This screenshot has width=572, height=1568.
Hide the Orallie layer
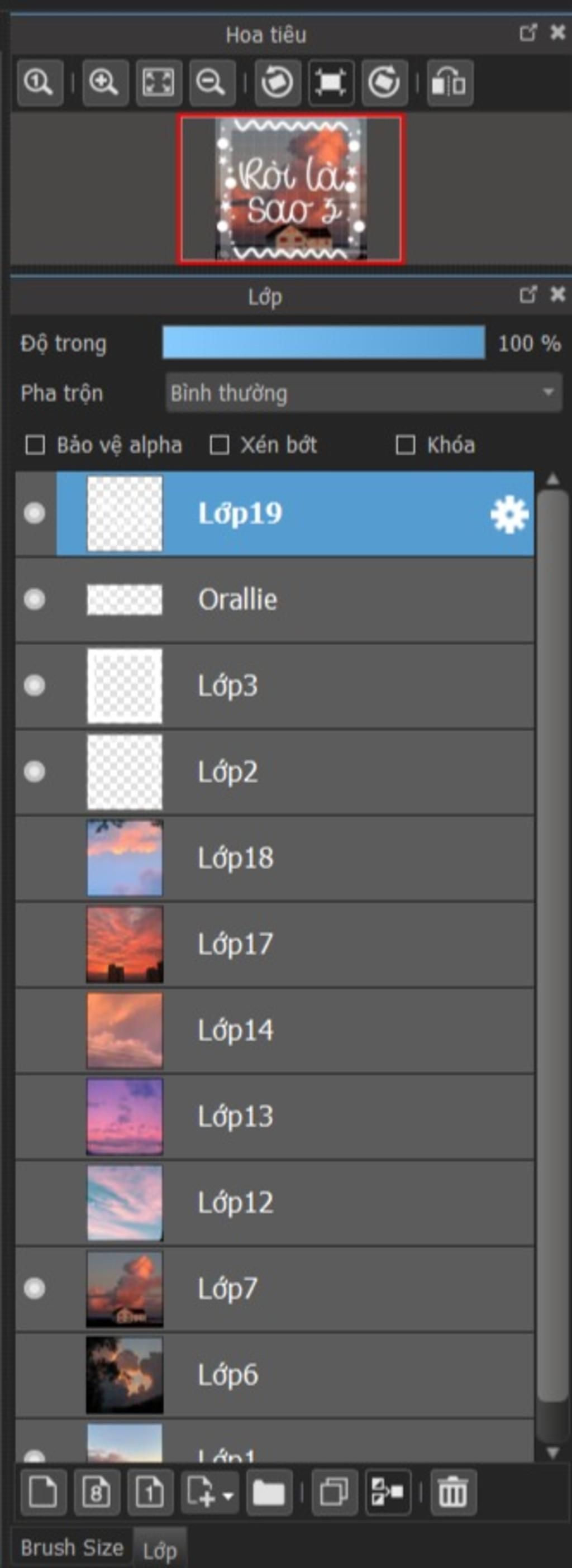[34, 599]
